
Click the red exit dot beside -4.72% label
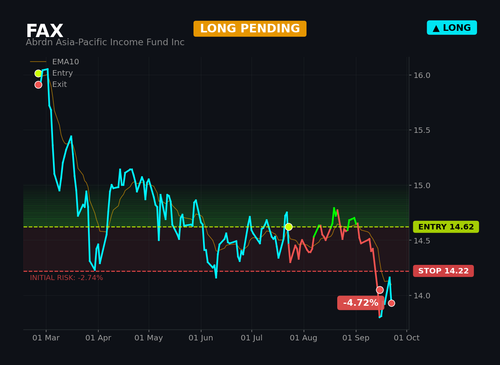pyautogui.click(x=380, y=290)
